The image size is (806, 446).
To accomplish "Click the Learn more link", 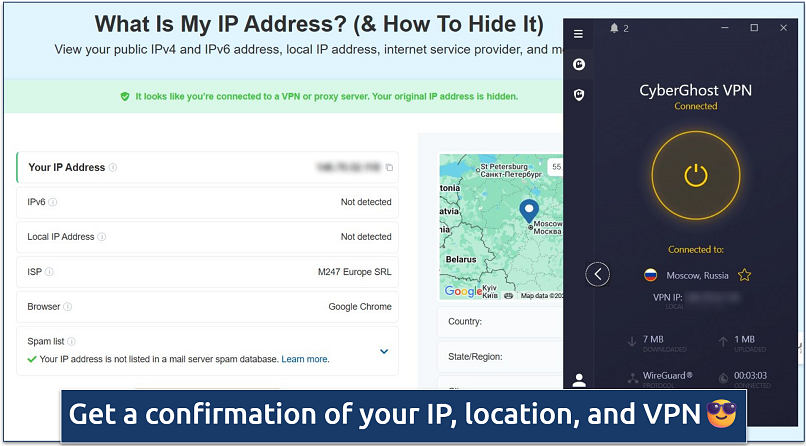I will point(304,359).
